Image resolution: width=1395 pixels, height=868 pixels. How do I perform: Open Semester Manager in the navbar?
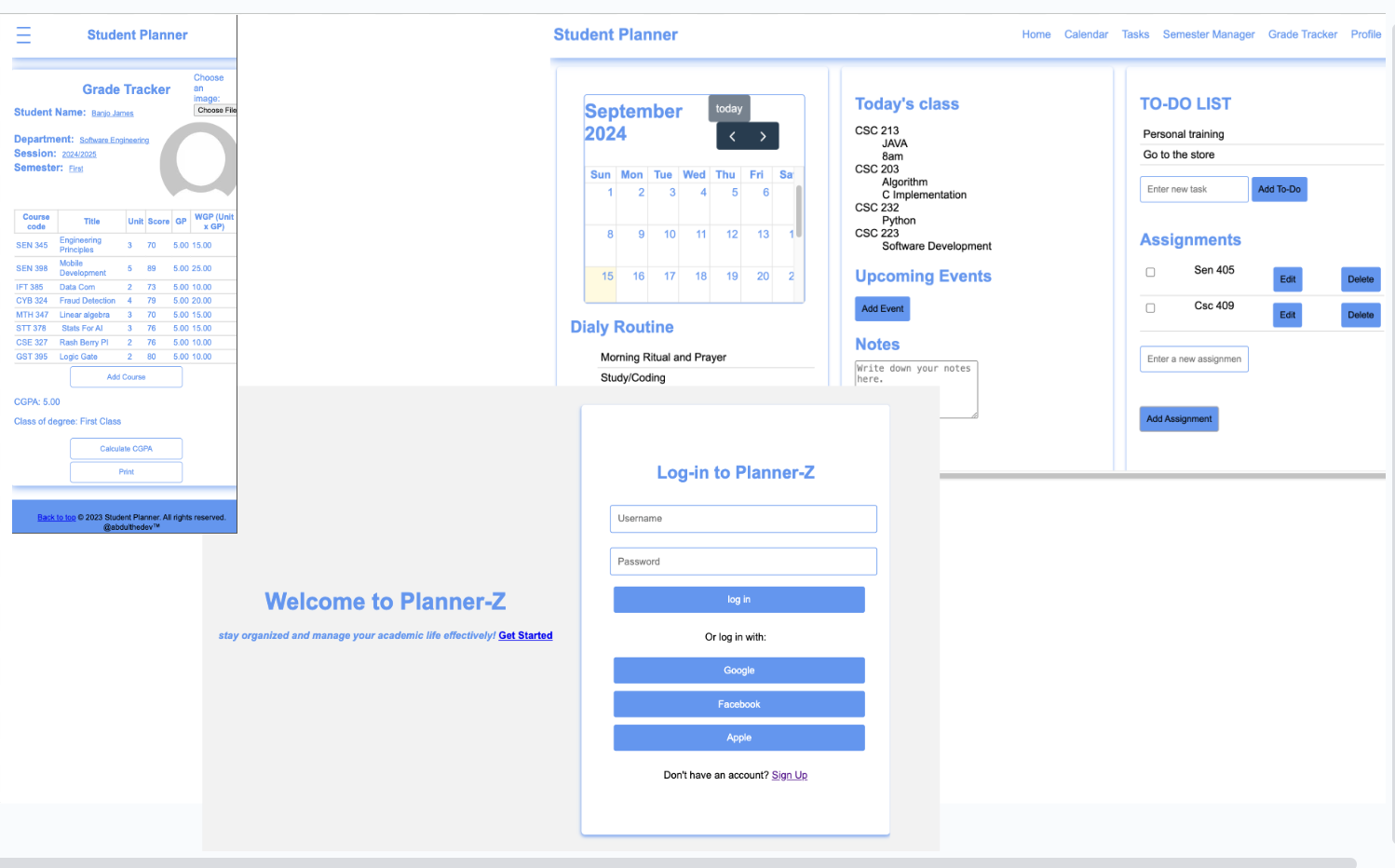click(1209, 34)
